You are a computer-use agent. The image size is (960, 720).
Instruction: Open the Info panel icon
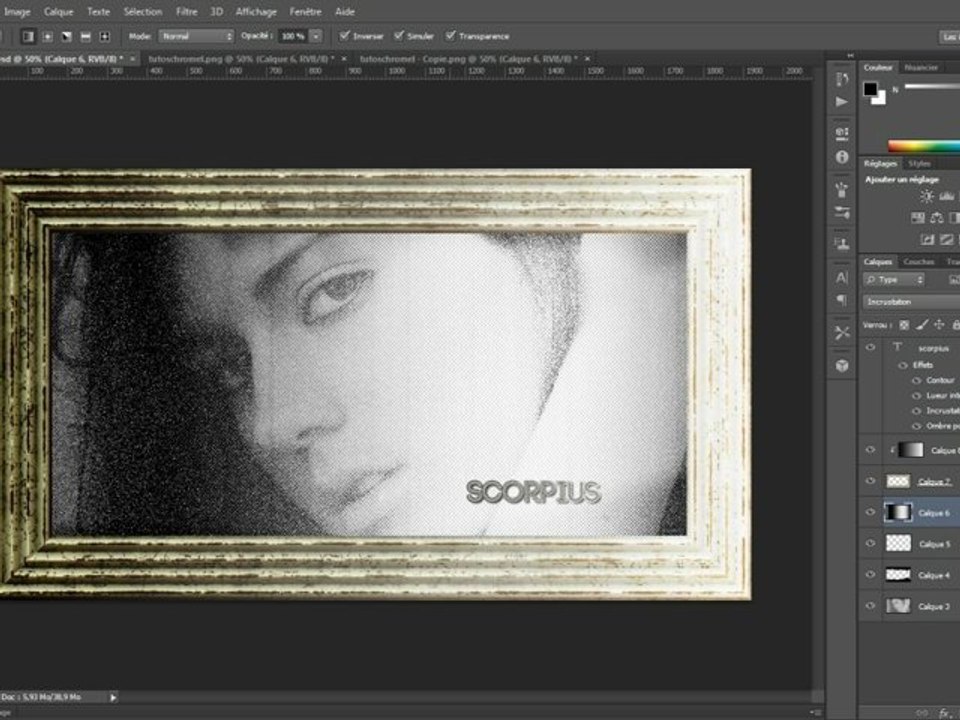(842, 157)
